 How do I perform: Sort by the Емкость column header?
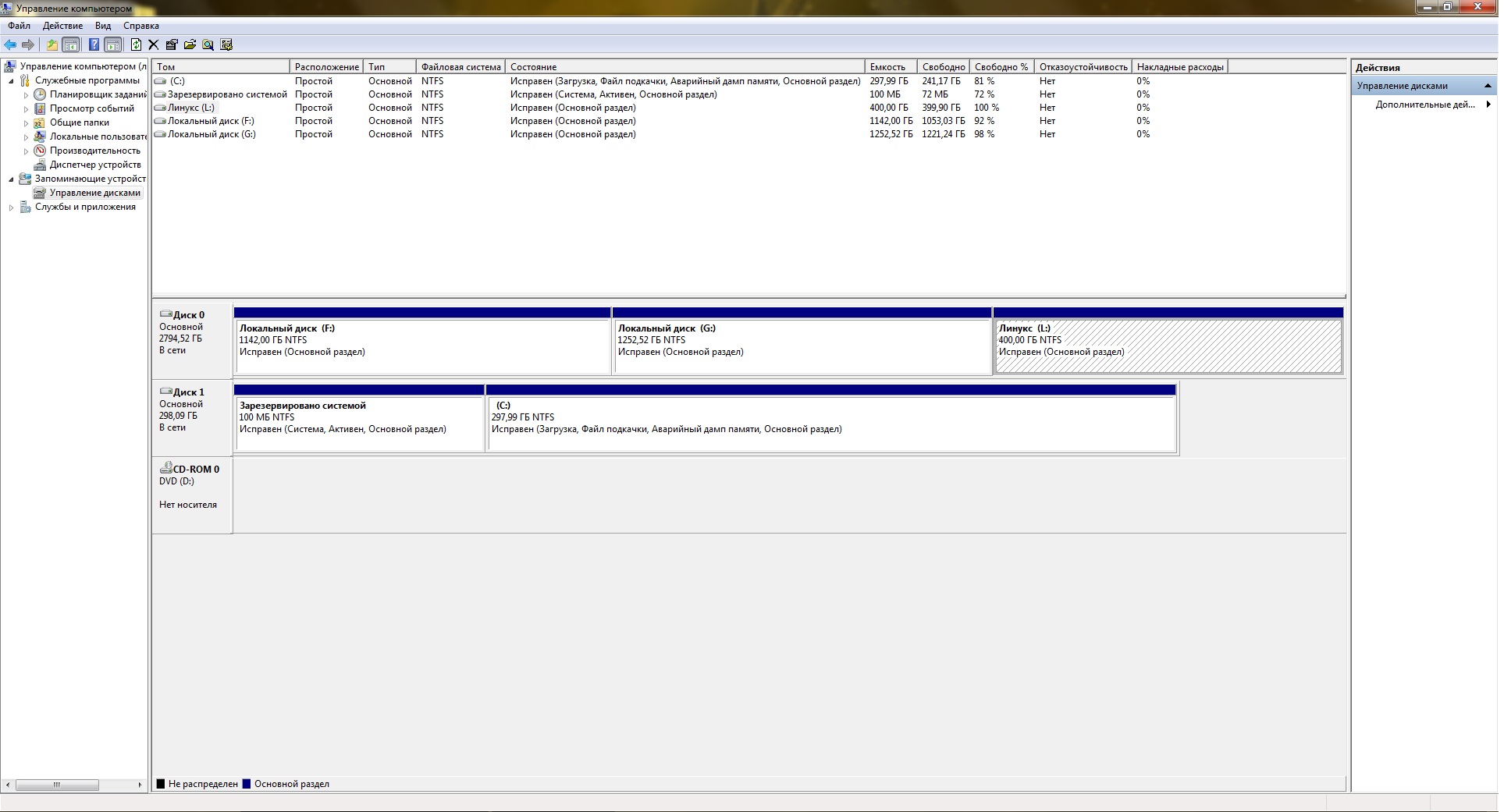point(891,67)
